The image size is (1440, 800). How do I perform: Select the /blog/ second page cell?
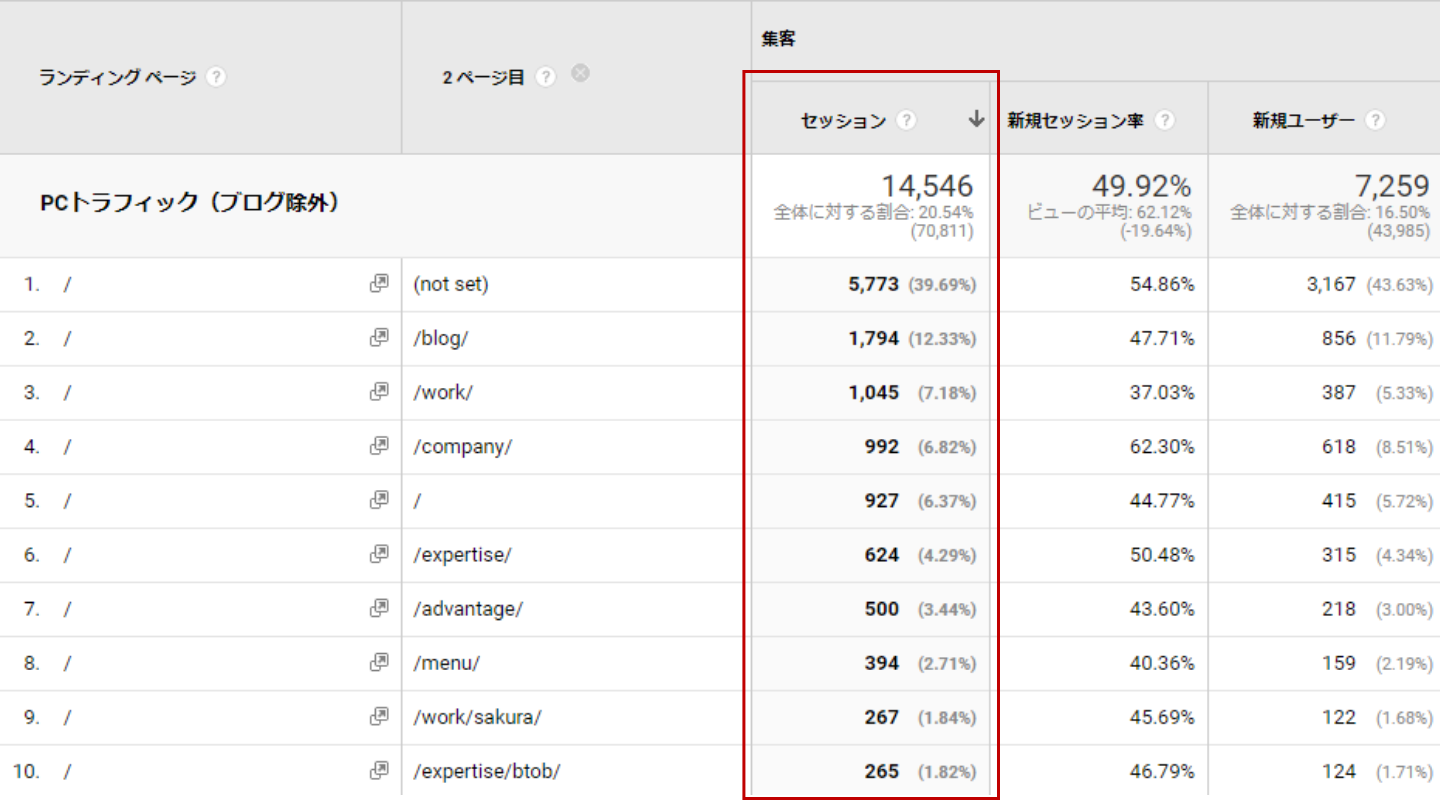(x=441, y=338)
